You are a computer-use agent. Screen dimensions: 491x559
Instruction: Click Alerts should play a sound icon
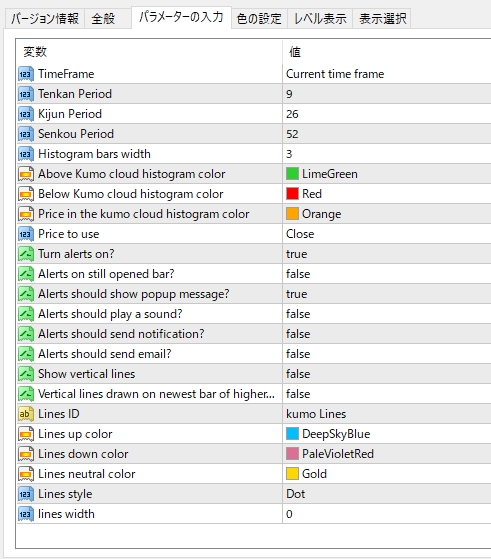(26, 314)
